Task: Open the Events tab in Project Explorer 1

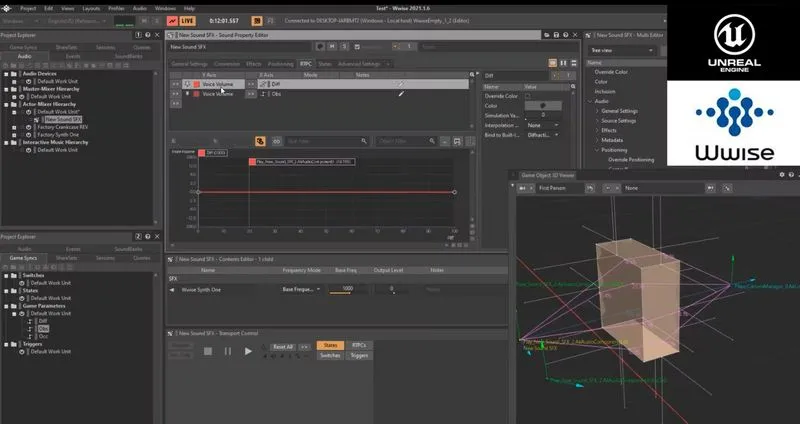Action: pos(73,56)
